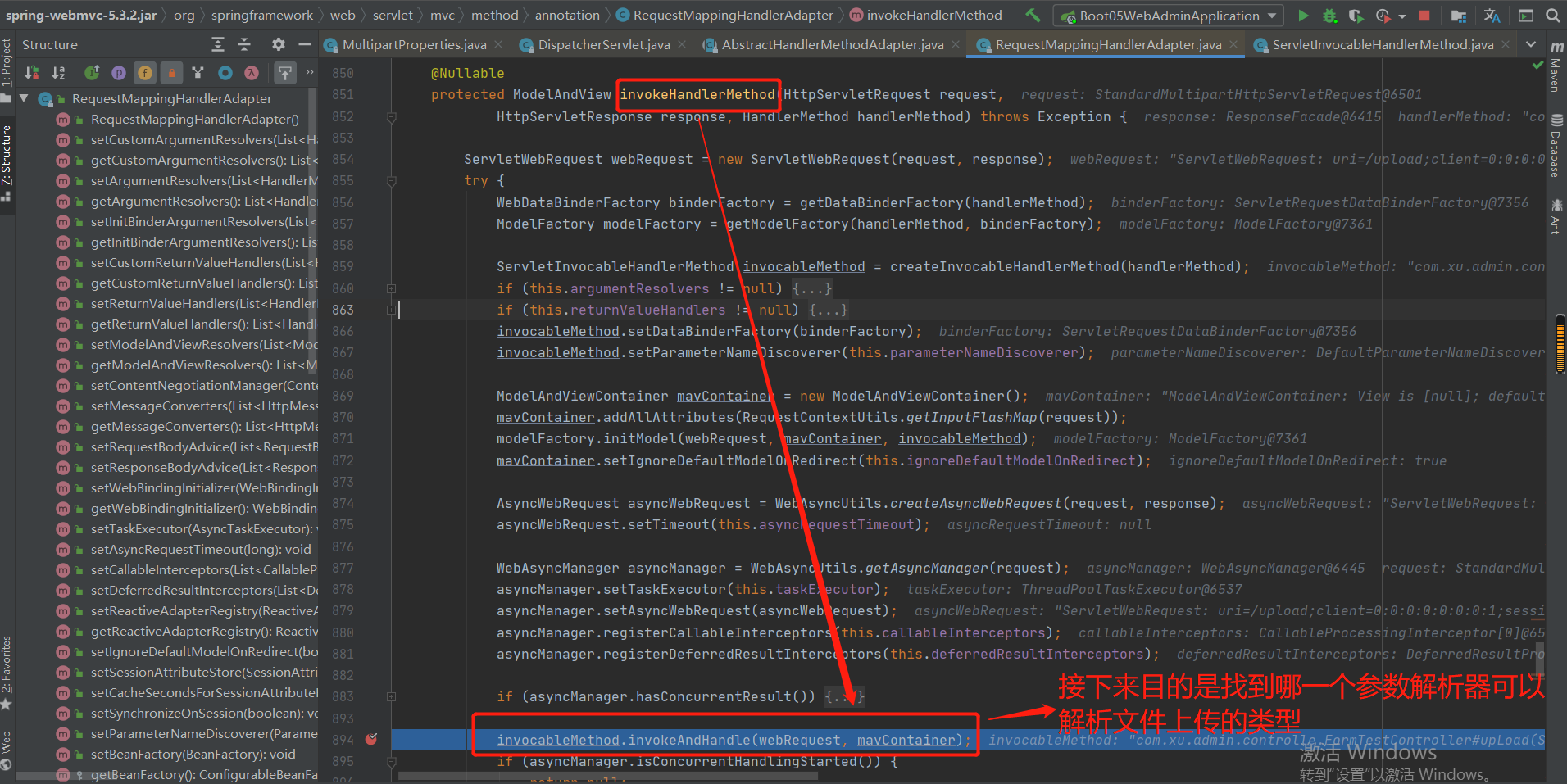Stop the running application with red square
1567x784 pixels.
click(1424, 15)
